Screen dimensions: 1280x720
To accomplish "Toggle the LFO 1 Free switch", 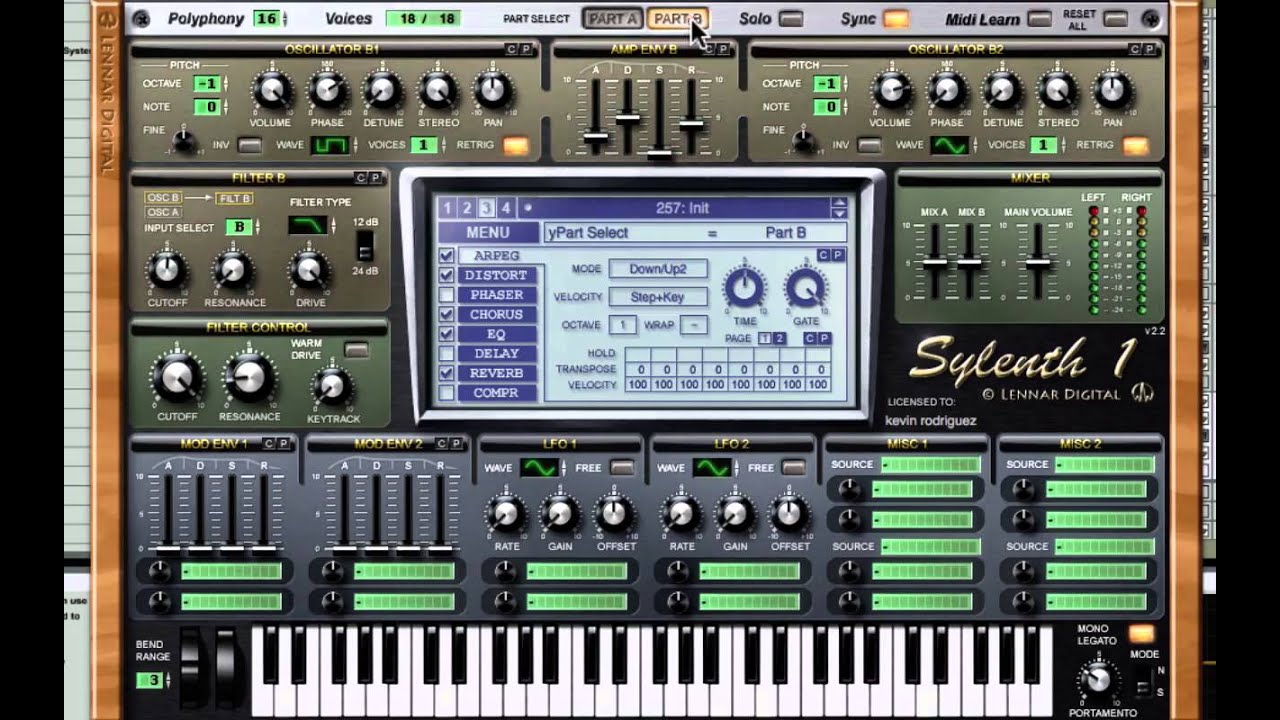I will 622,467.
